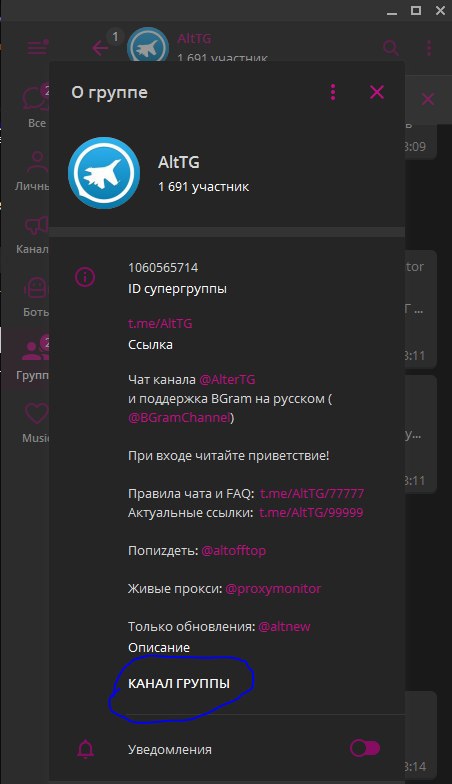Close the group info panel

[376, 92]
